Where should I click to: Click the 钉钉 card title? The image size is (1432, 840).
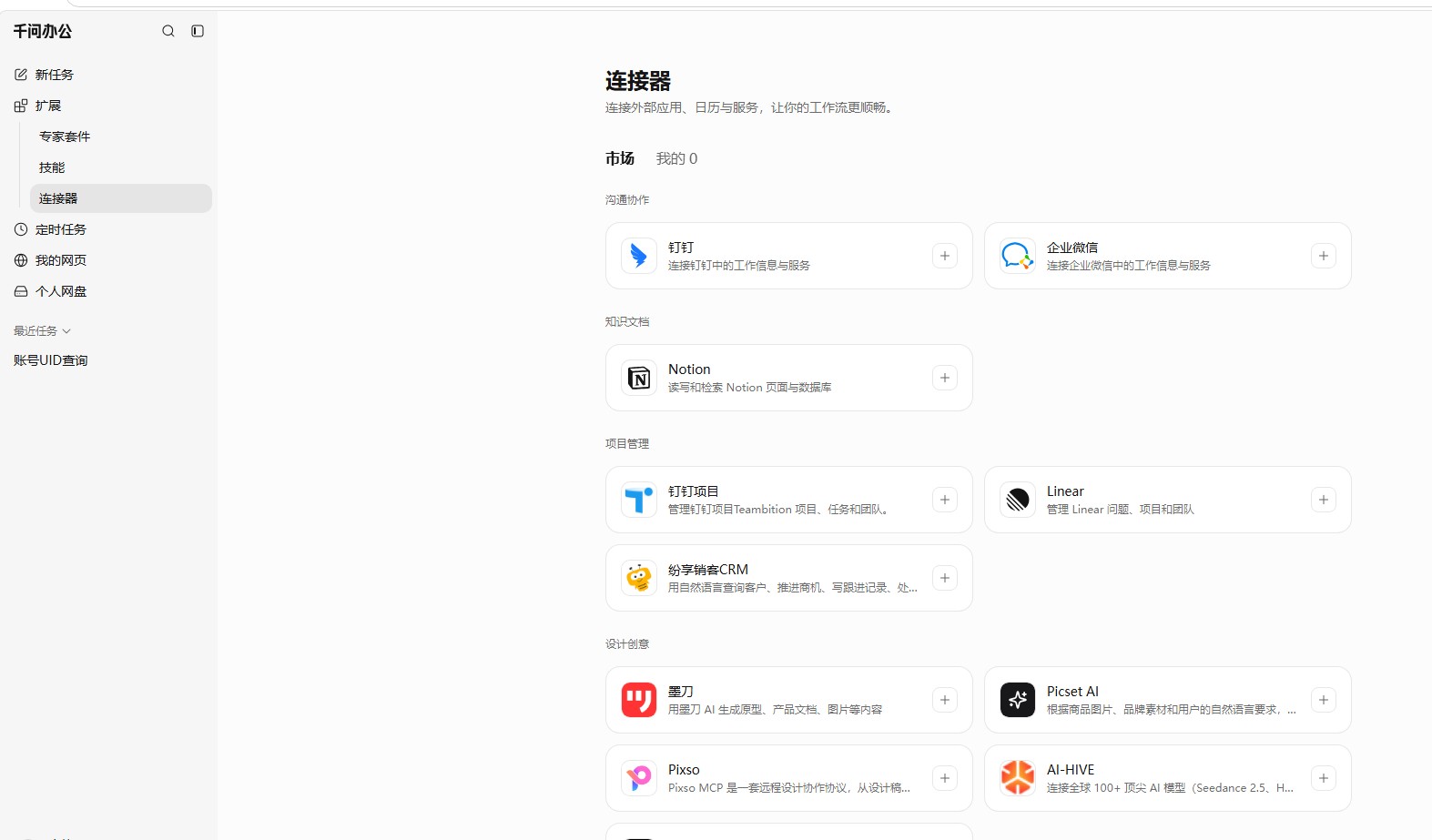point(681,248)
